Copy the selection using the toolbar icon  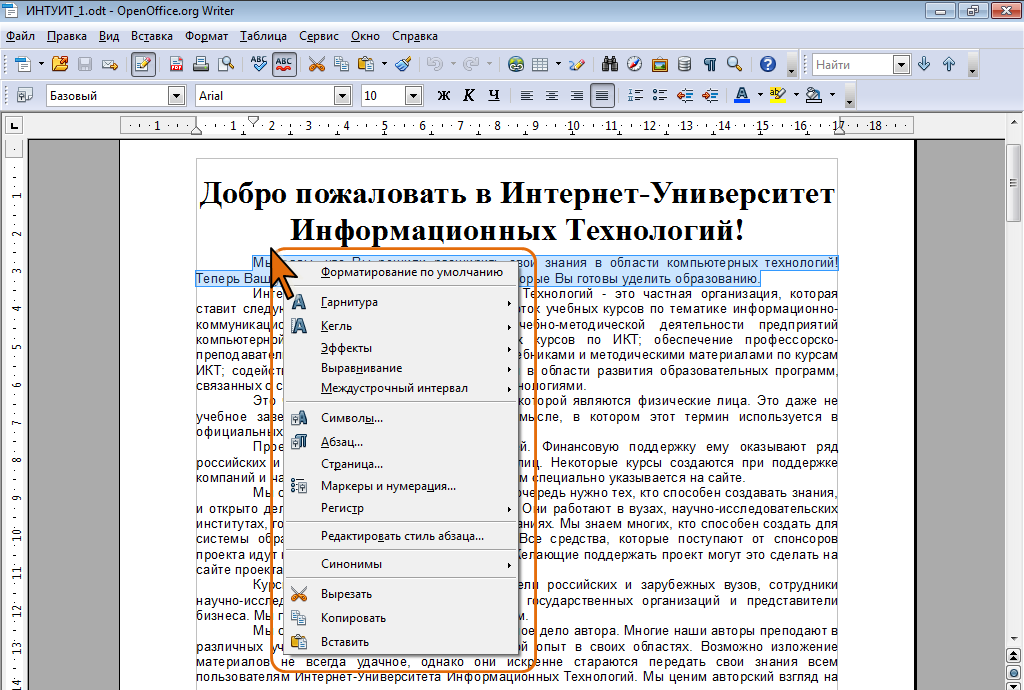pyautogui.click(x=342, y=64)
